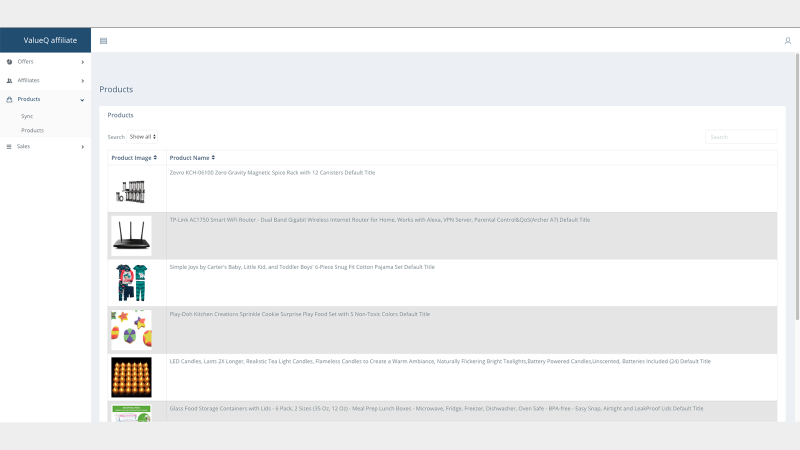Focus the Search input field
Screen dimensions: 800x450
[741, 137]
